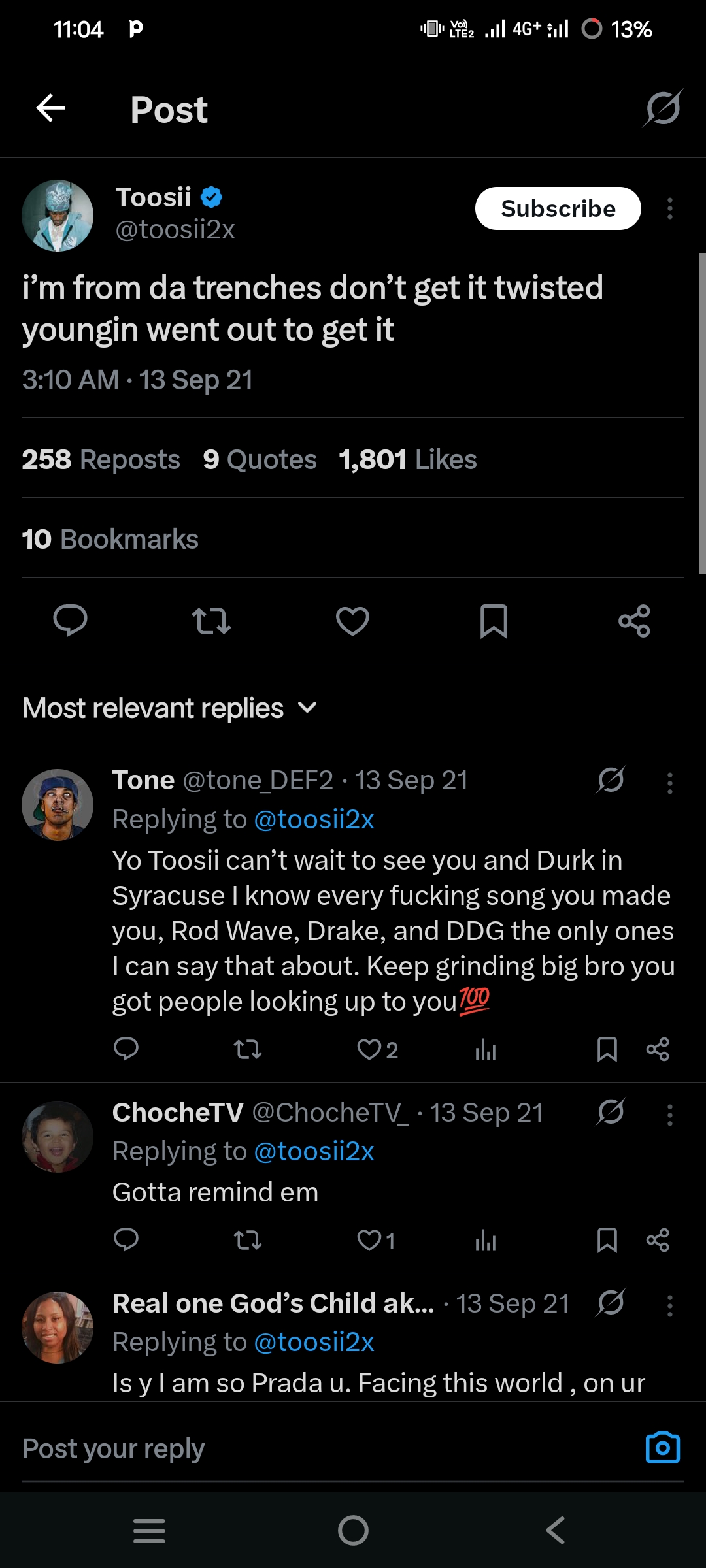
Task: Tap the reply bubble on main post
Action: click(x=70, y=621)
